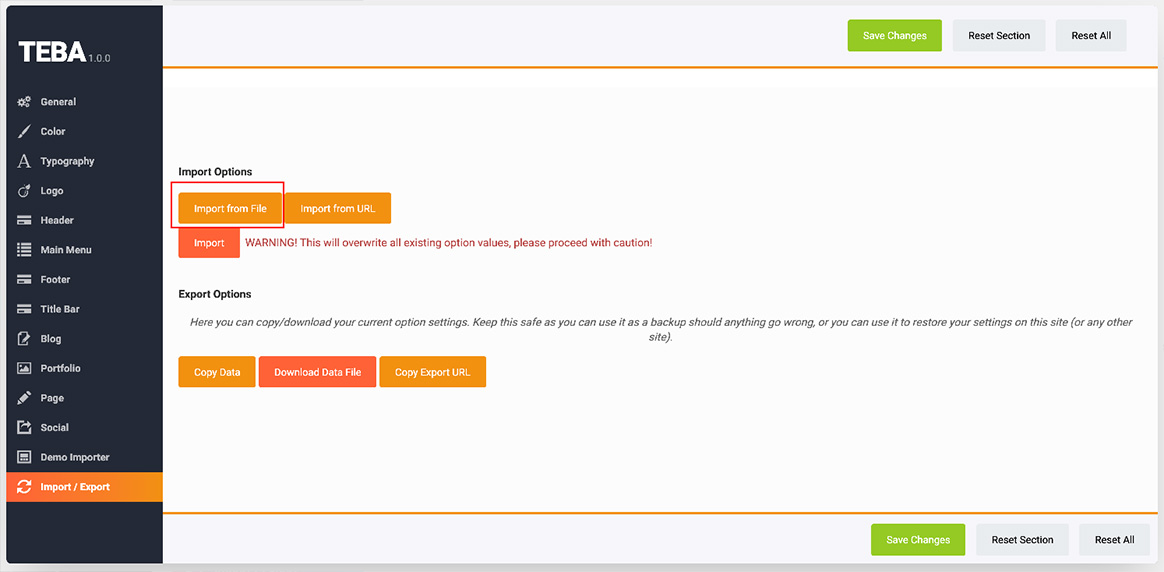Open the Demo Importer section
The height and width of the screenshot is (572, 1164).
(x=84, y=457)
